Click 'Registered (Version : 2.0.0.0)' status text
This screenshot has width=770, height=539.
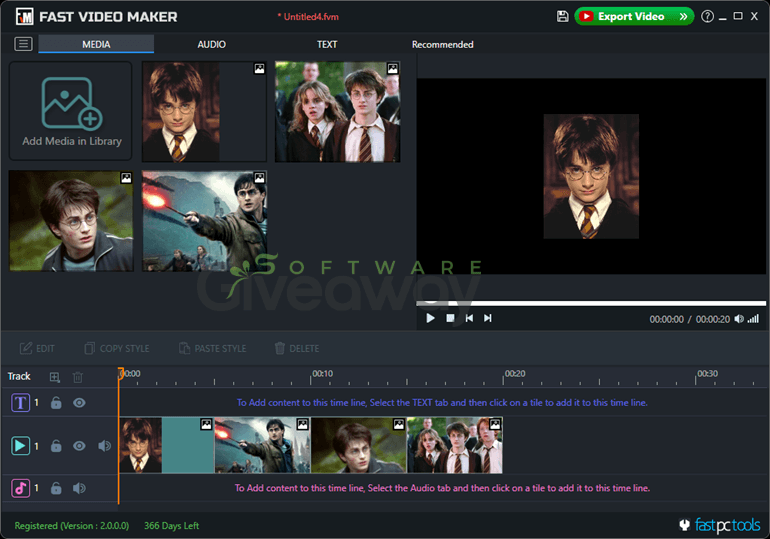[72, 526]
